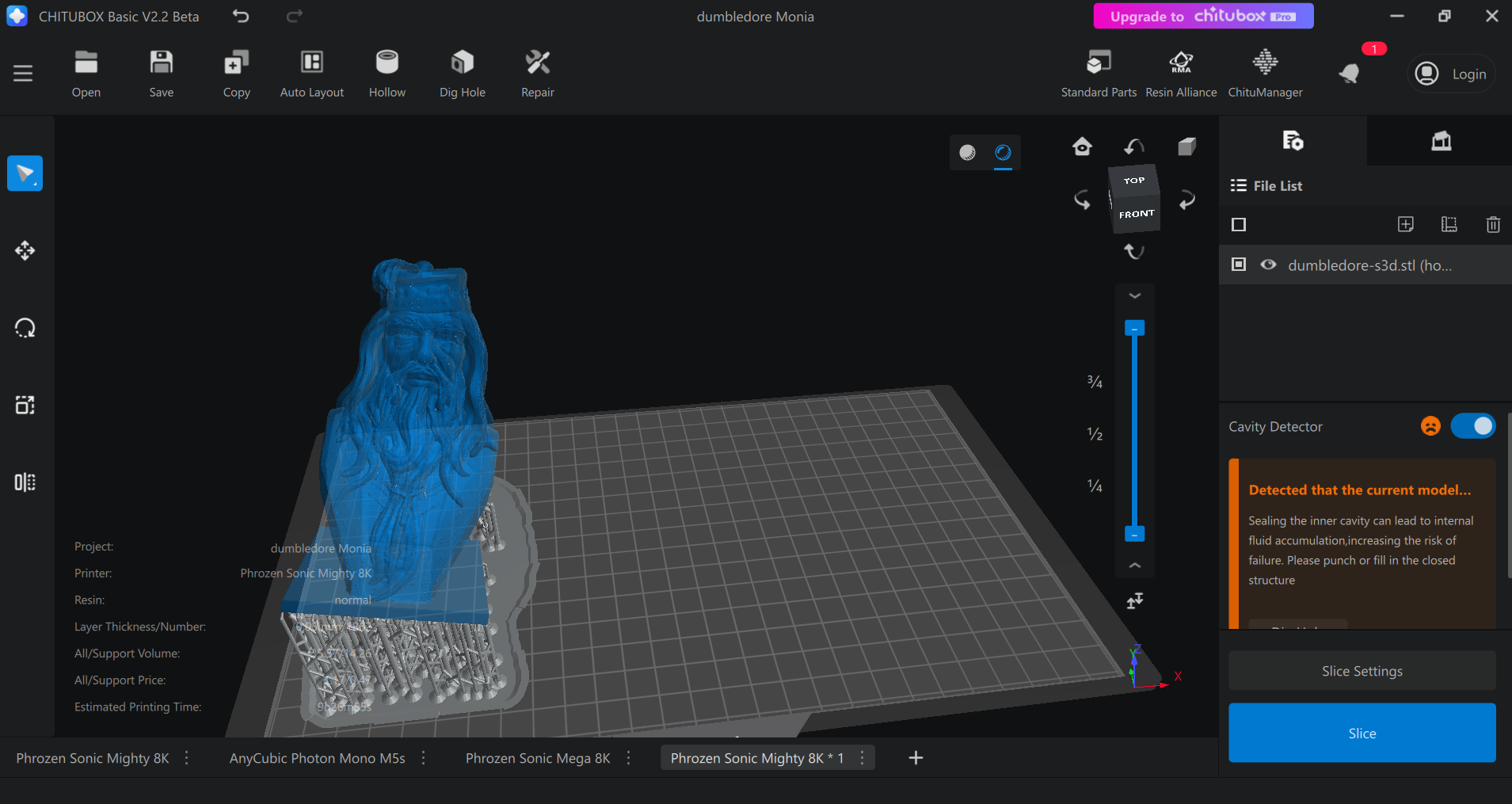Add a new printer tab with plus
1512x804 pixels.
pos(916,758)
